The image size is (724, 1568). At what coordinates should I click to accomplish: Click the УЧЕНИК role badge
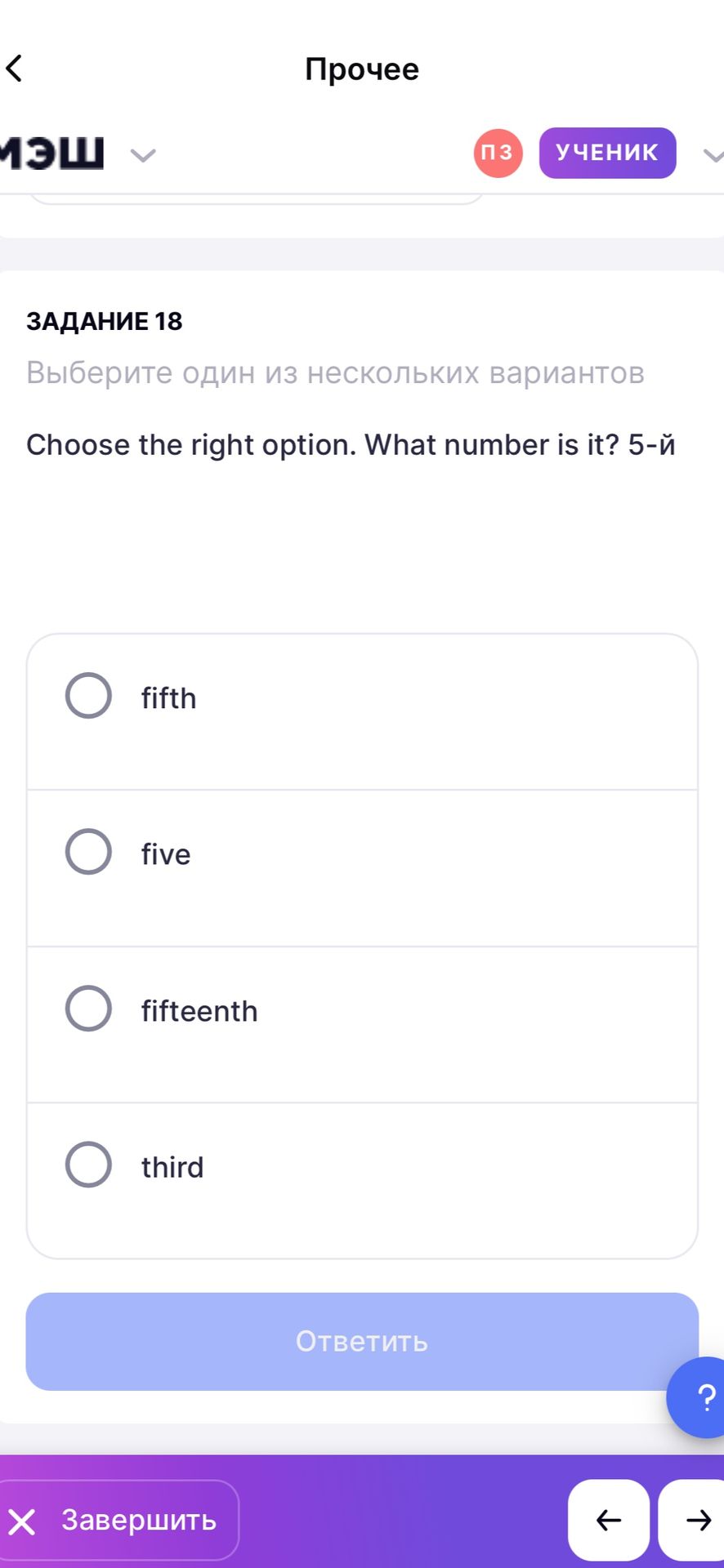click(x=607, y=153)
